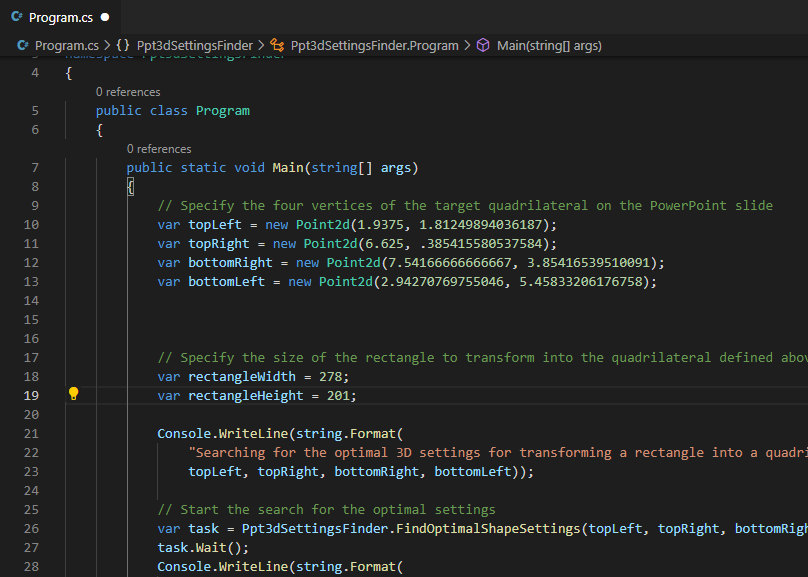This screenshot has height=577, width=808.
Task: Click line number 19 in the gutter
Action: 31,396
